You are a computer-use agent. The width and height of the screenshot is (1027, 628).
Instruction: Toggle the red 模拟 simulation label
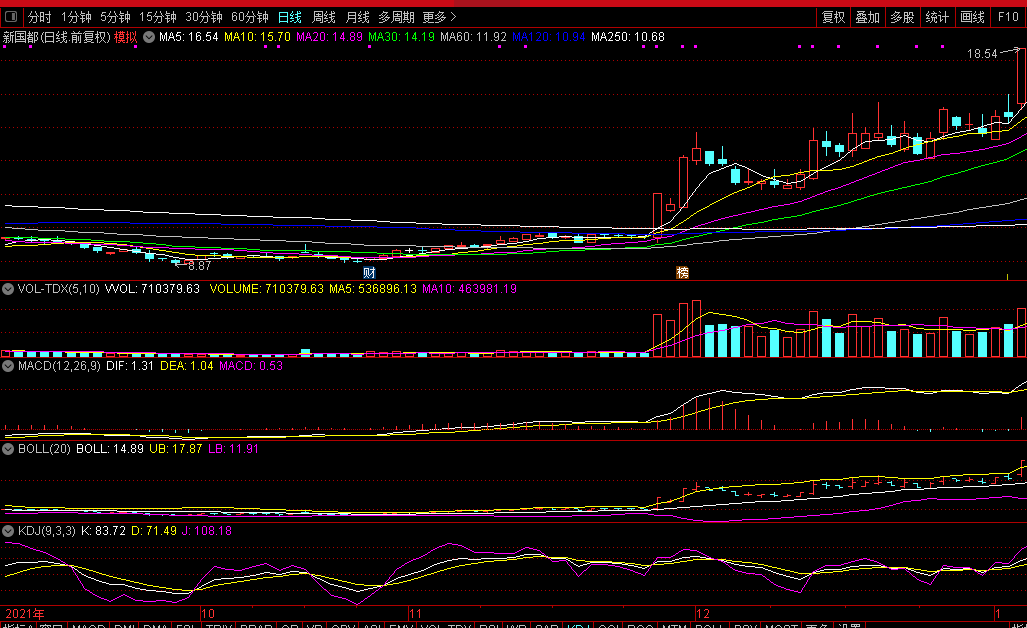[x=126, y=37]
